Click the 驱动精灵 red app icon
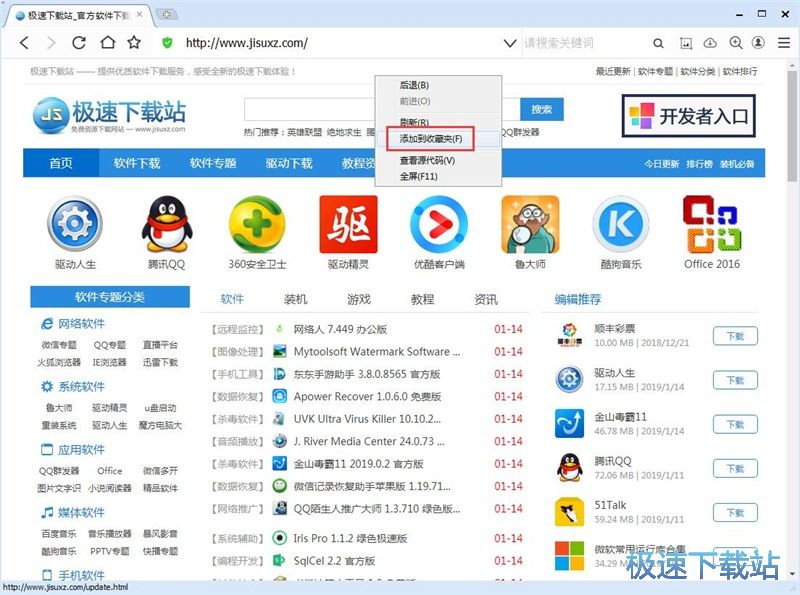The width and height of the screenshot is (800, 595). point(348,224)
